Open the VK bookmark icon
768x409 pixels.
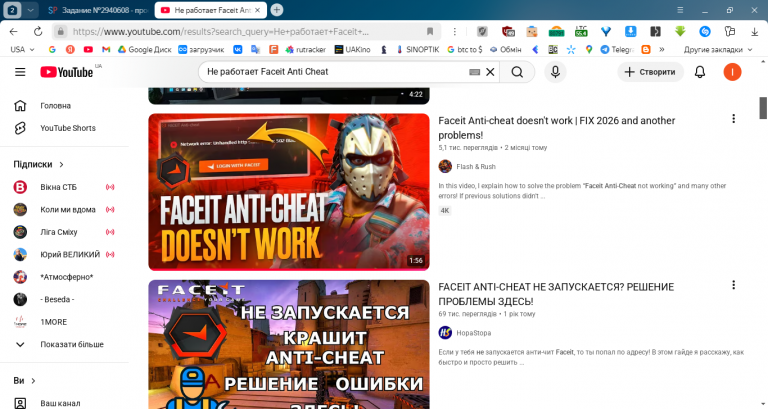(x=238, y=49)
